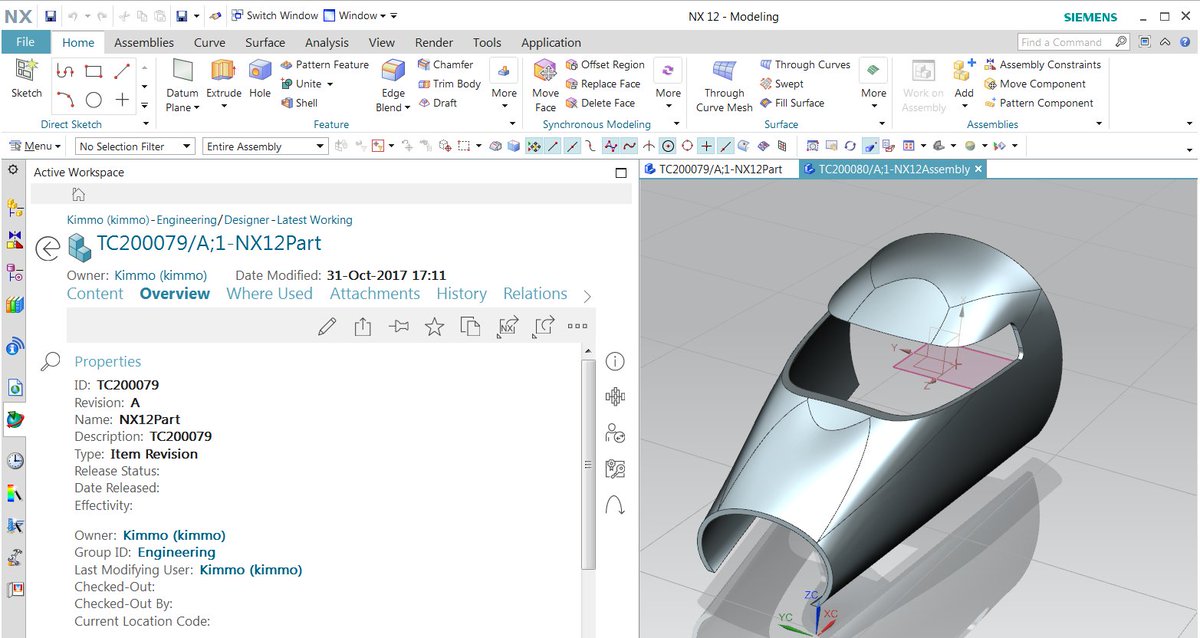Open the History clock sidebar icon

pos(15,461)
